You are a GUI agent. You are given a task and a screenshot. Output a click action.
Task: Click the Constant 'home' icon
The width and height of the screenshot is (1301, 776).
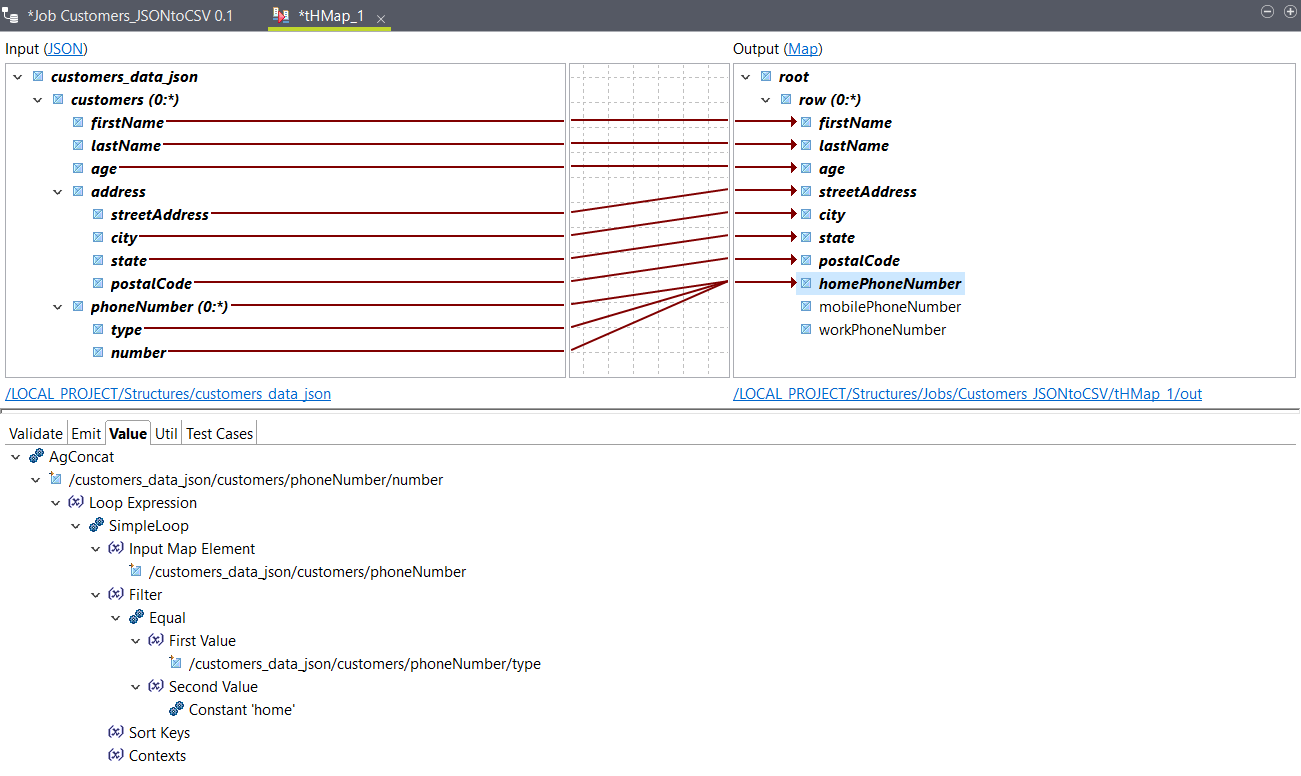point(176,710)
